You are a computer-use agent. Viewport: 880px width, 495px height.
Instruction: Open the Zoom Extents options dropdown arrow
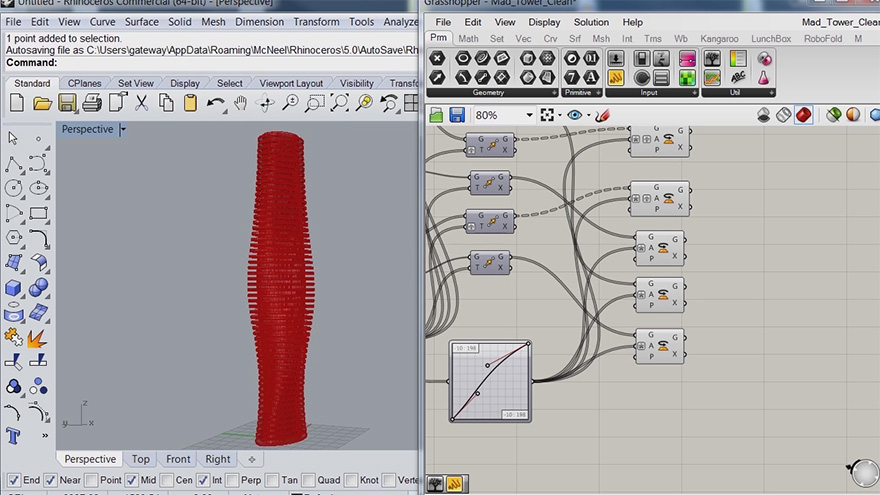click(560, 115)
